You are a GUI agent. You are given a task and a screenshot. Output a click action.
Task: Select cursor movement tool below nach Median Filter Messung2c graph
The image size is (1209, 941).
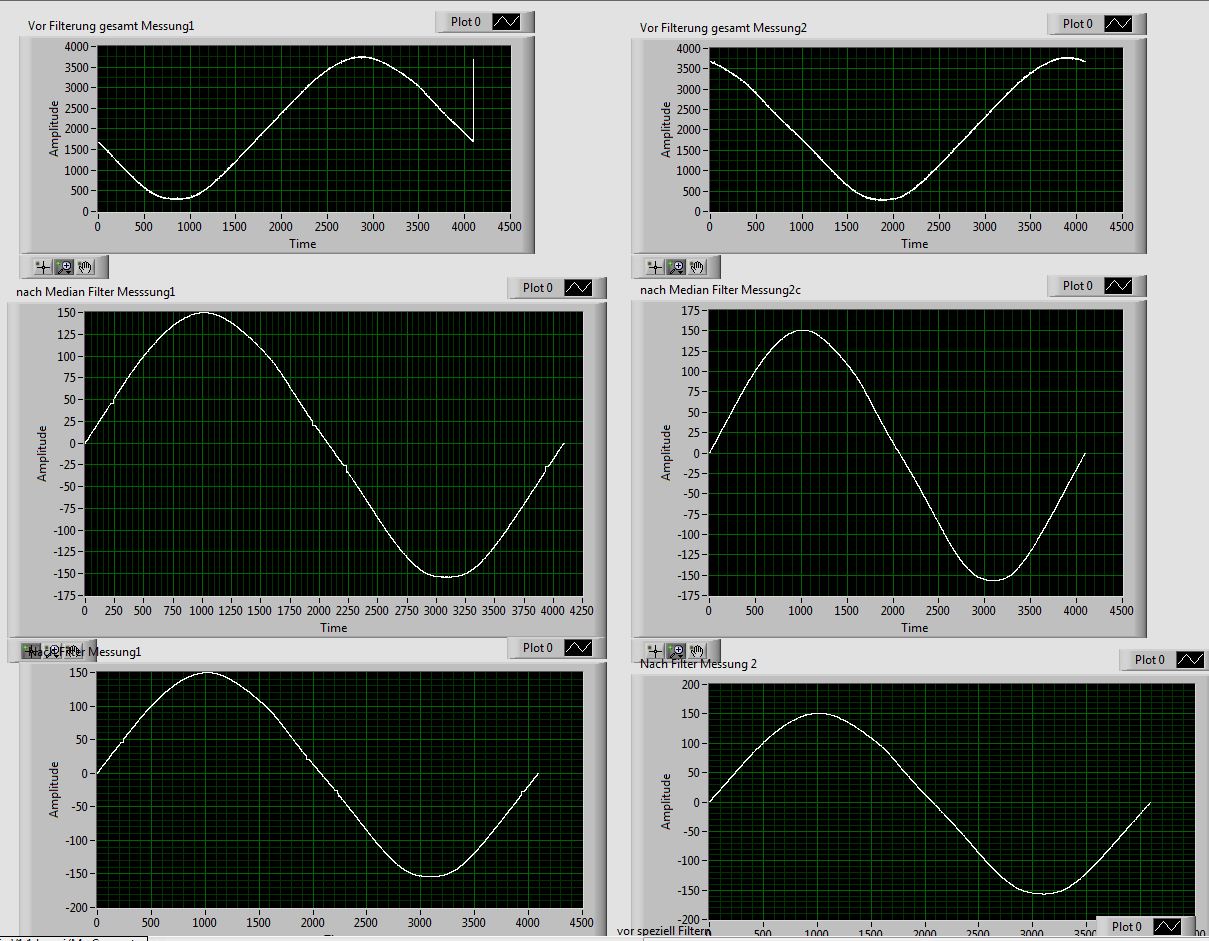[655, 651]
